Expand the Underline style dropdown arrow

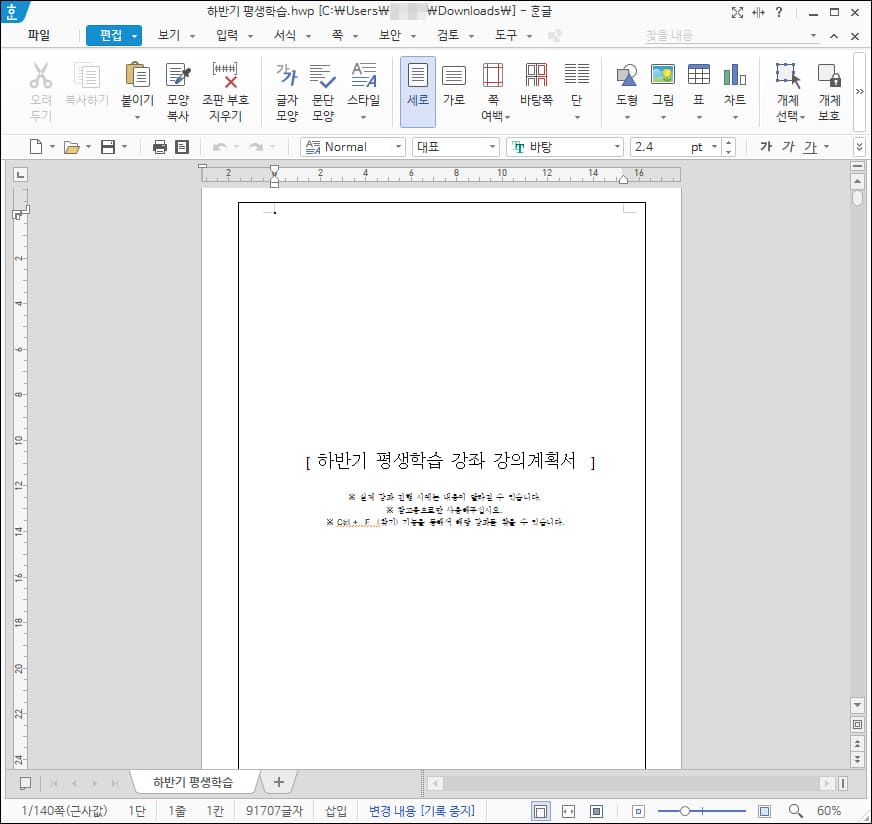(x=826, y=147)
